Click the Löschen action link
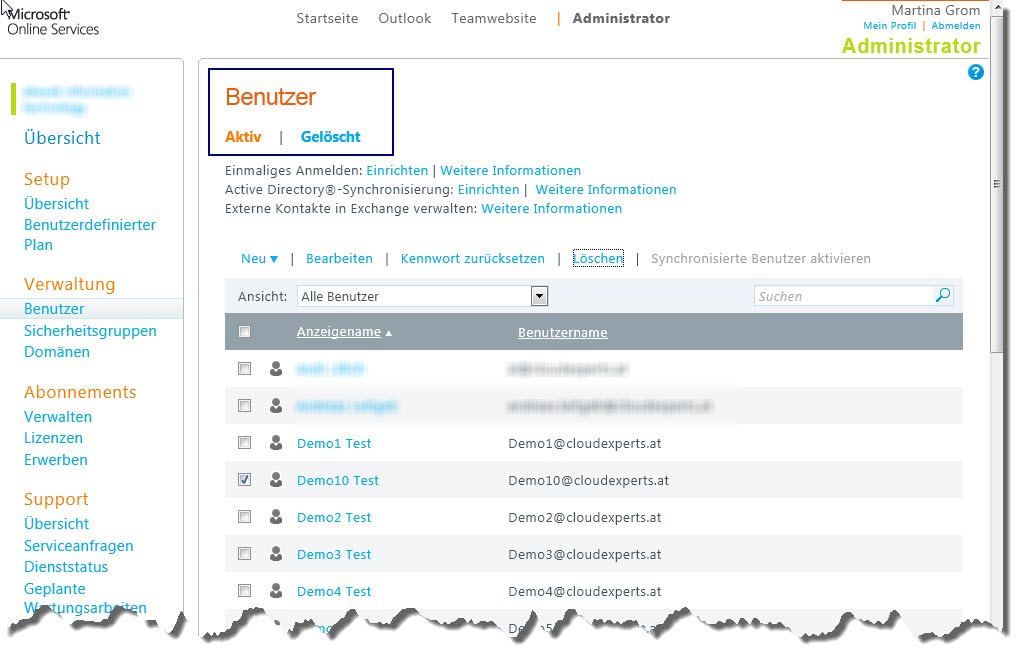 [x=598, y=259]
